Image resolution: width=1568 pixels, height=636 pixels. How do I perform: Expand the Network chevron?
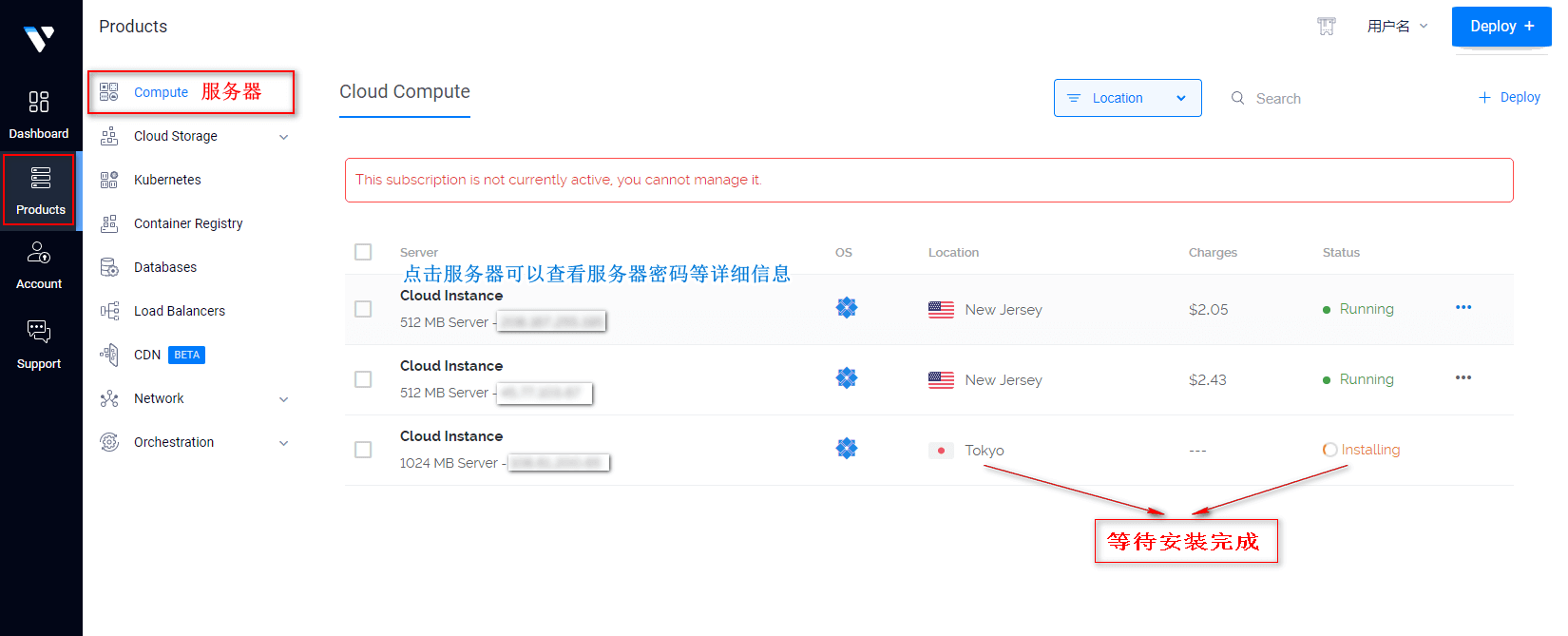click(x=283, y=399)
